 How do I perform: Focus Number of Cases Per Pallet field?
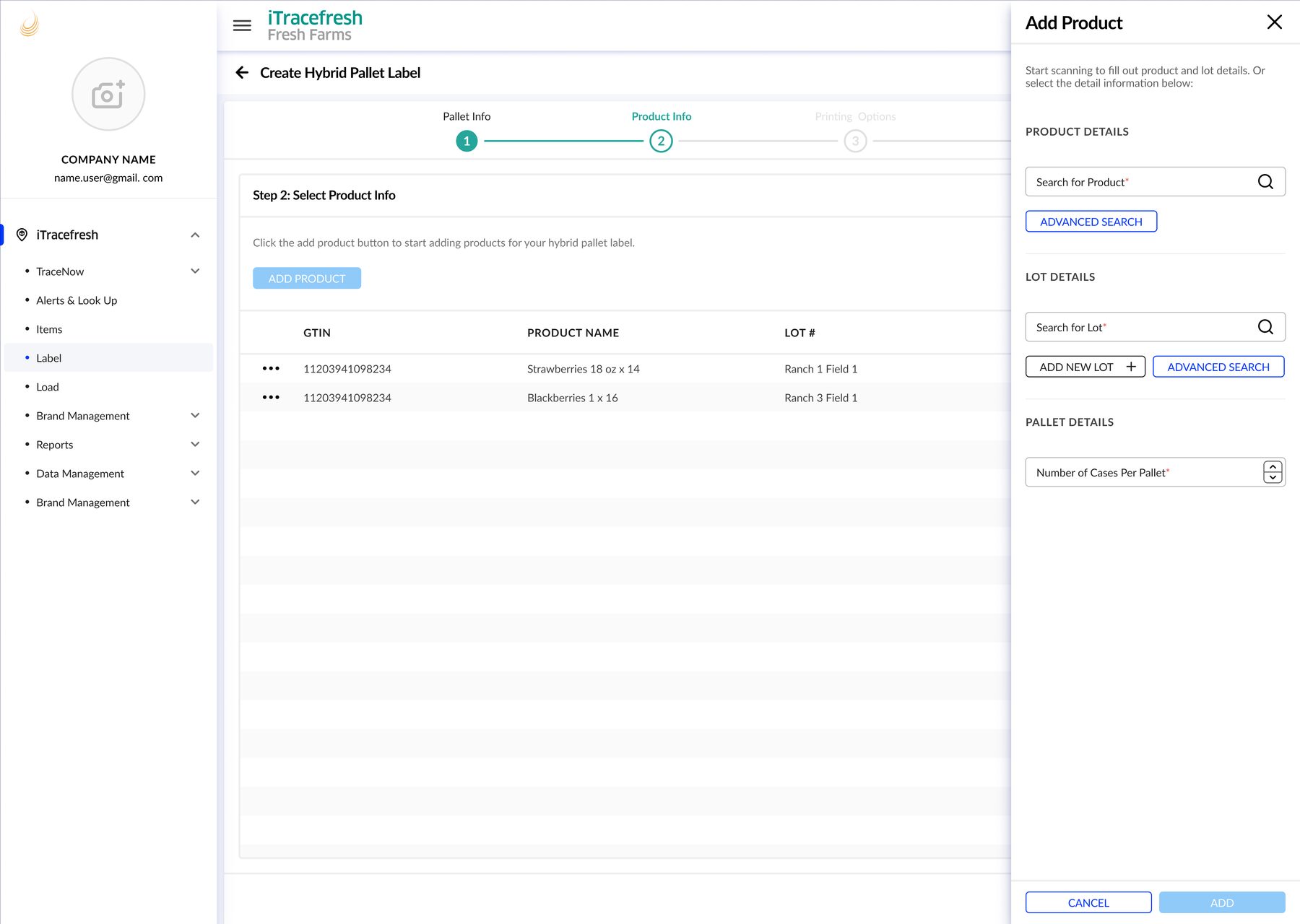[x=1156, y=472]
